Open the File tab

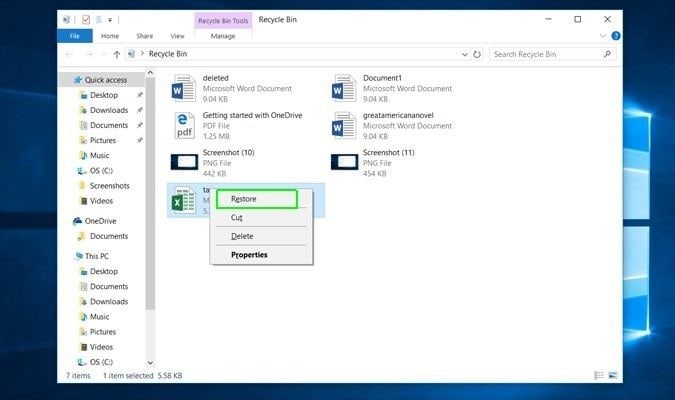tap(74, 36)
